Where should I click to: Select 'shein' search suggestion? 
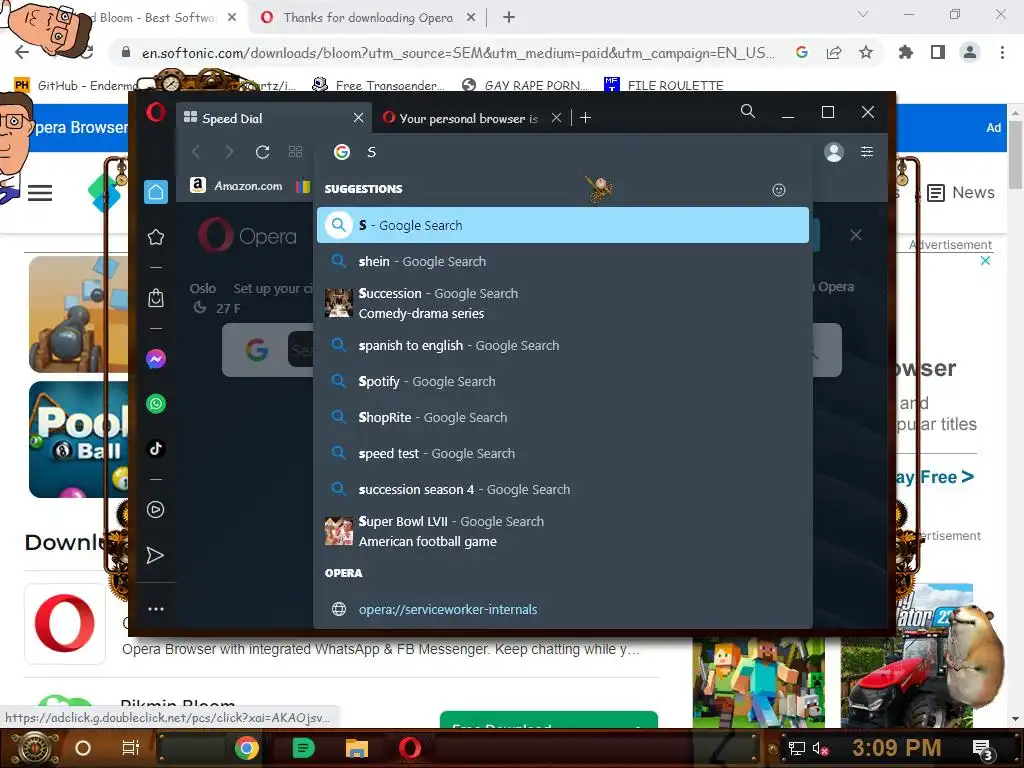click(x=563, y=261)
